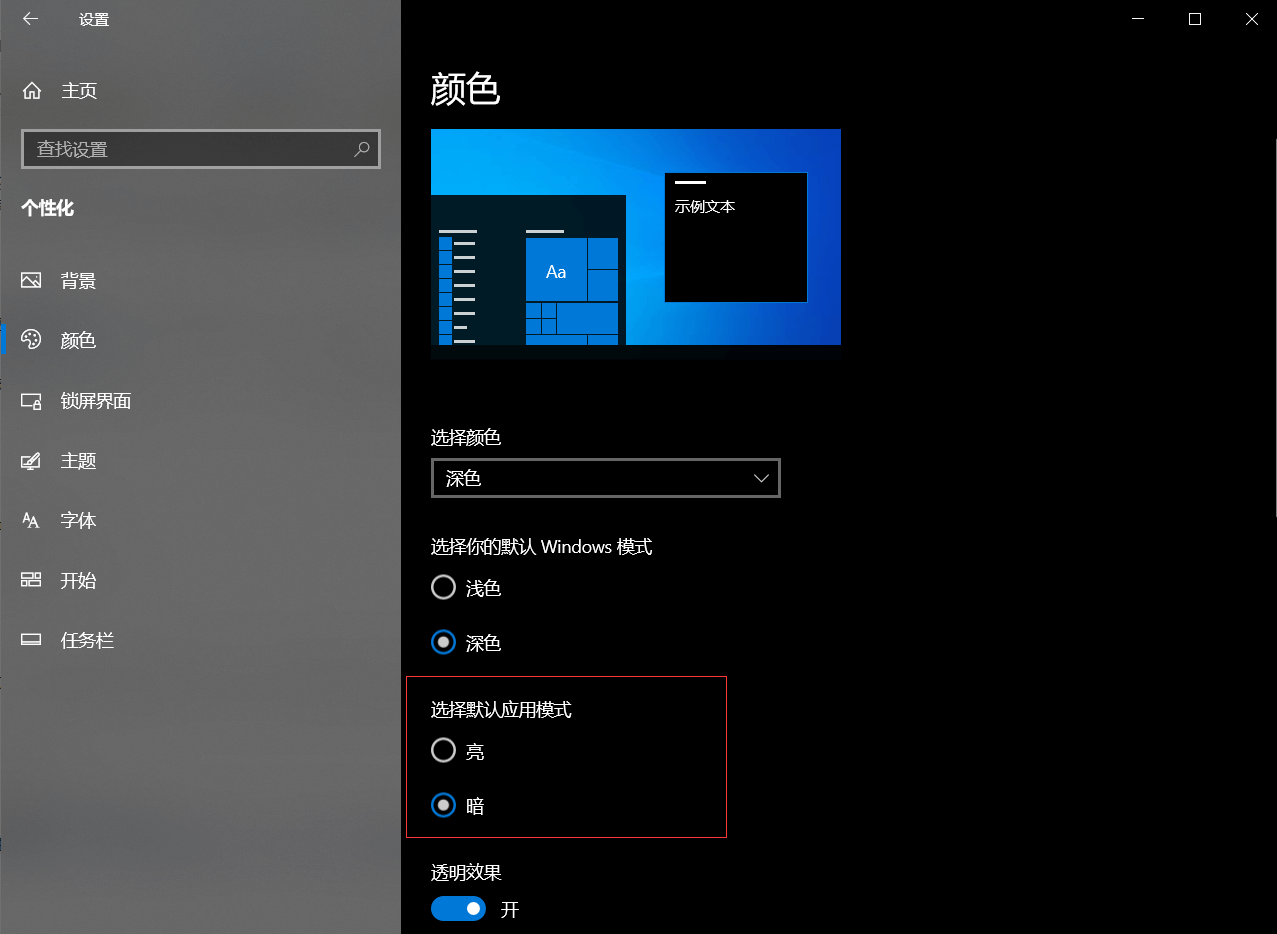Click the 颜色 palette icon
The height and width of the screenshot is (934, 1277).
31,340
